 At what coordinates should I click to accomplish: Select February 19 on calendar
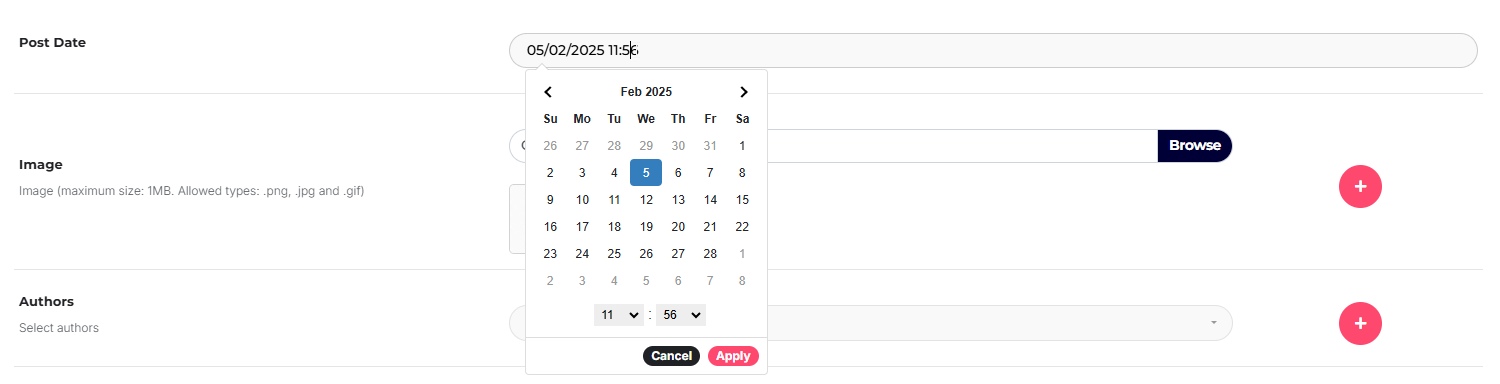(x=646, y=227)
